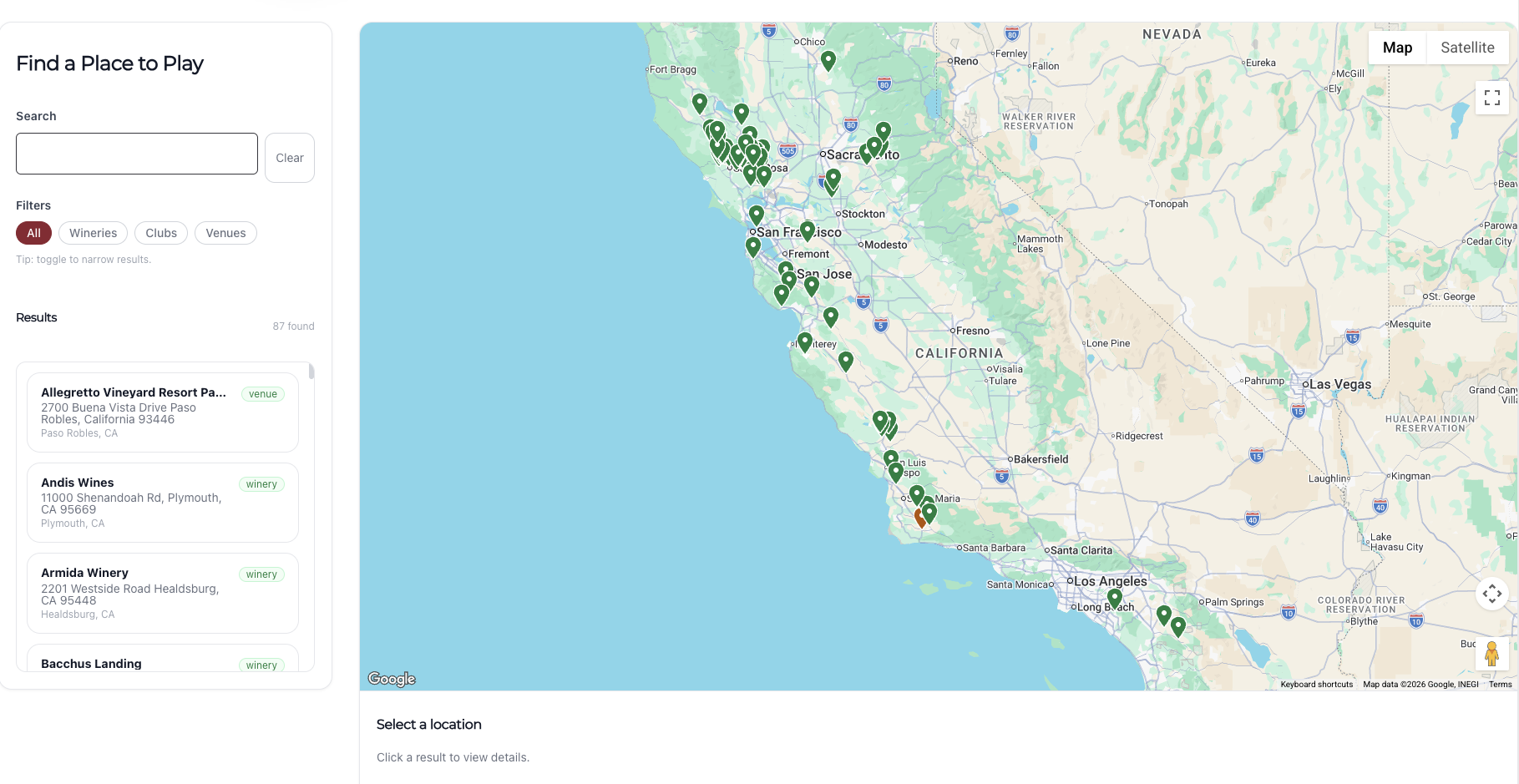Click the map pin near Long Beach
This screenshot has height=784, width=1519.
click(1114, 598)
